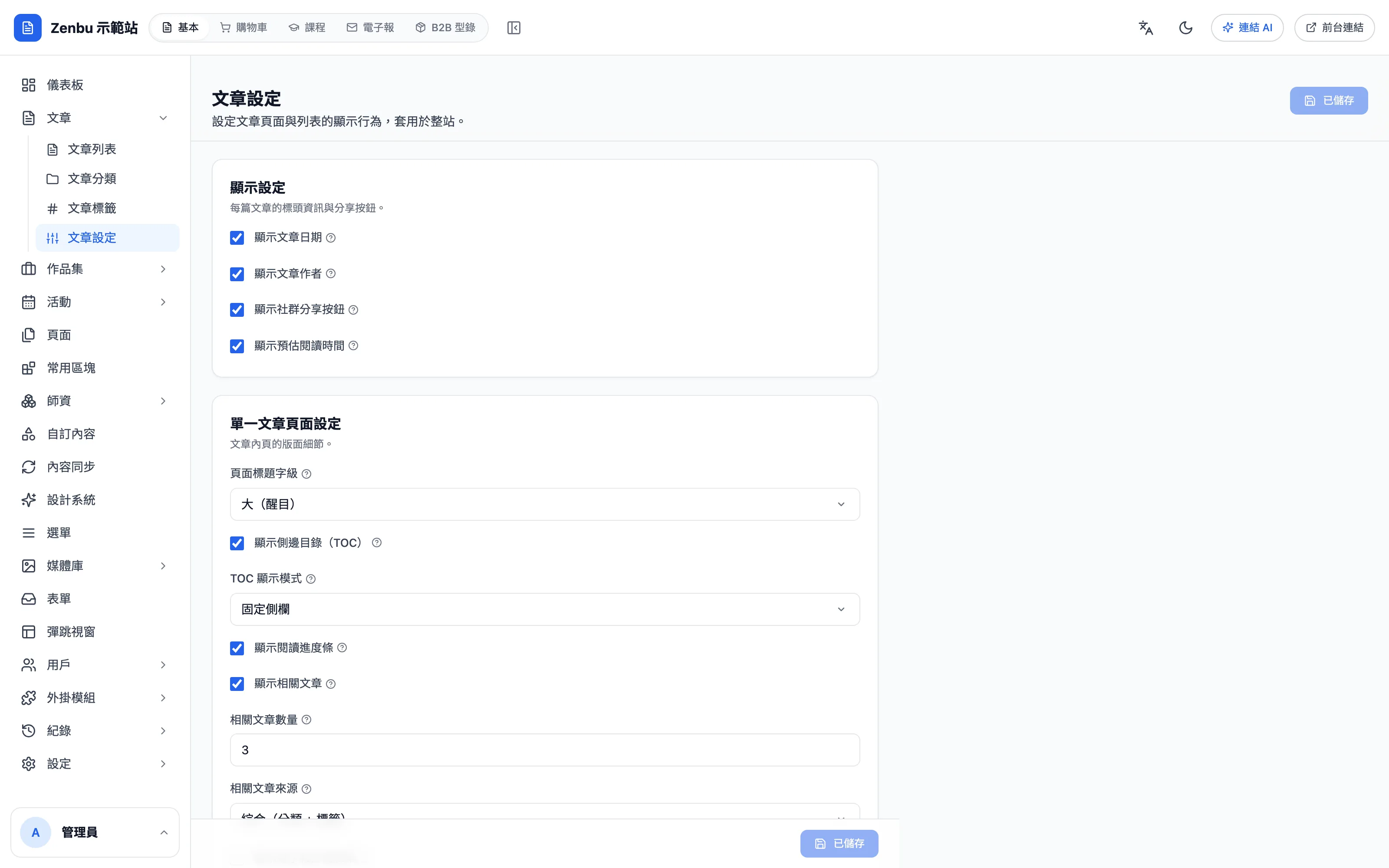Click help icon beside 顯示文章作者
Screen dimensions: 1389x868
click(331, 274)
